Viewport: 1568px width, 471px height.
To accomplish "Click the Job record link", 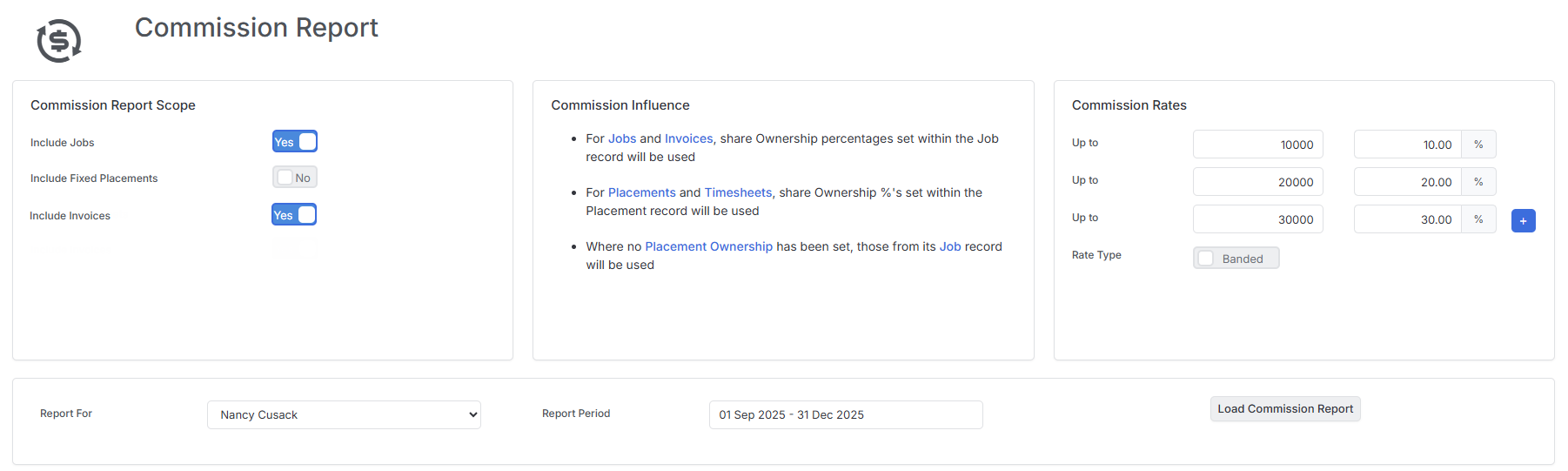I will coord(950,246).
